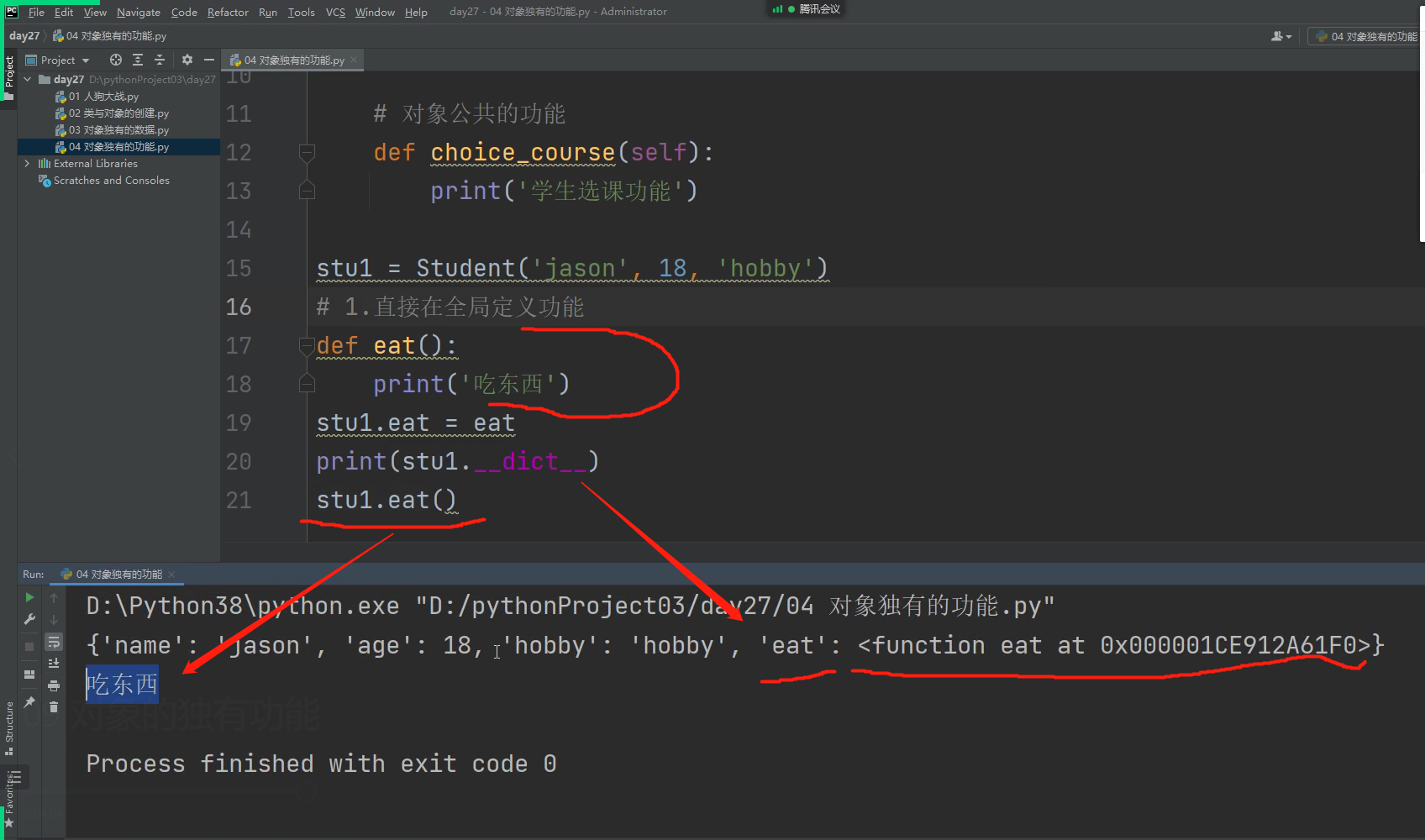
Task: Select file 02 类与对象的创建.py
Action: (112, 113)
